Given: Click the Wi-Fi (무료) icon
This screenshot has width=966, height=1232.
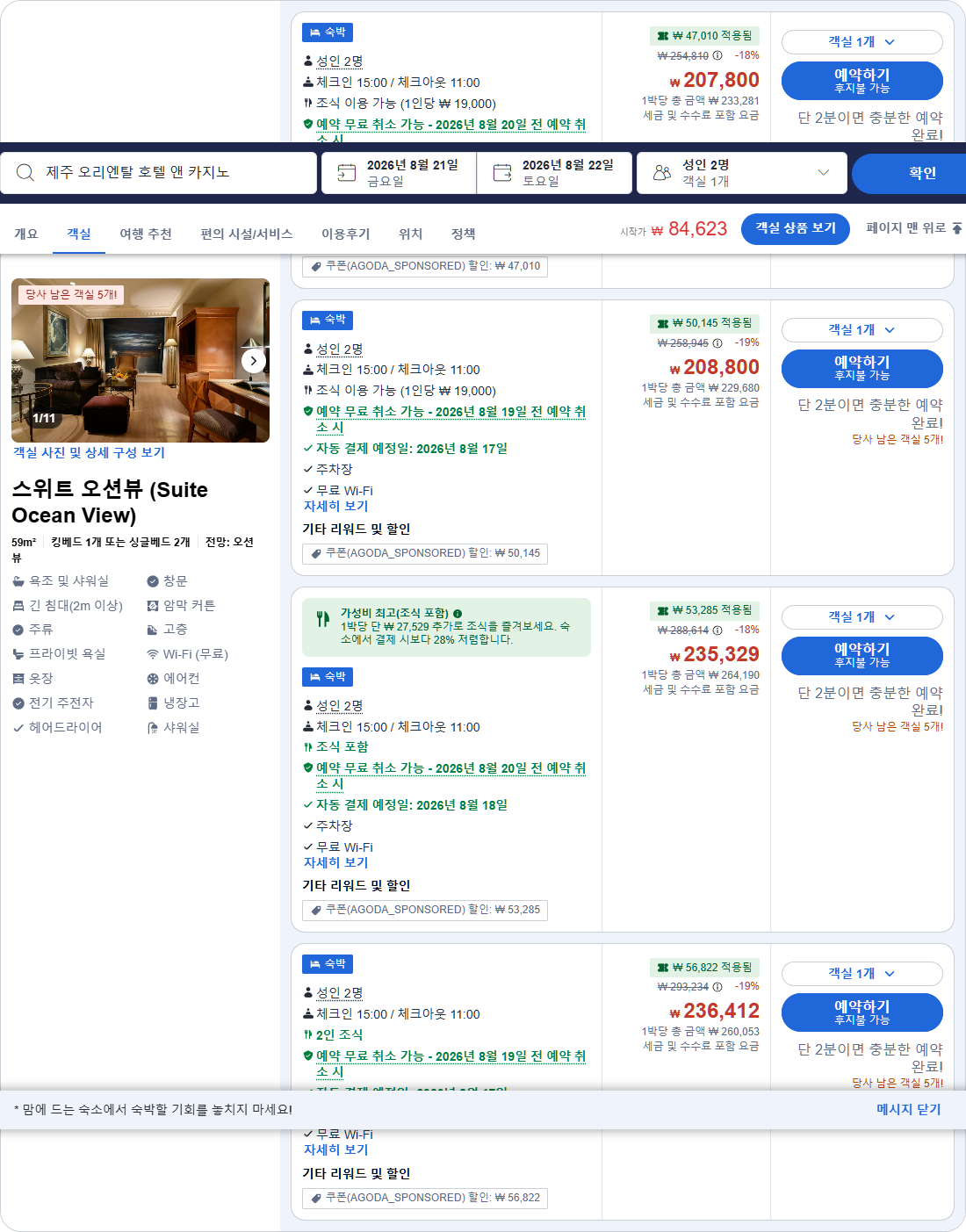Looking at the screenshot, I should (x=153, y=654).
